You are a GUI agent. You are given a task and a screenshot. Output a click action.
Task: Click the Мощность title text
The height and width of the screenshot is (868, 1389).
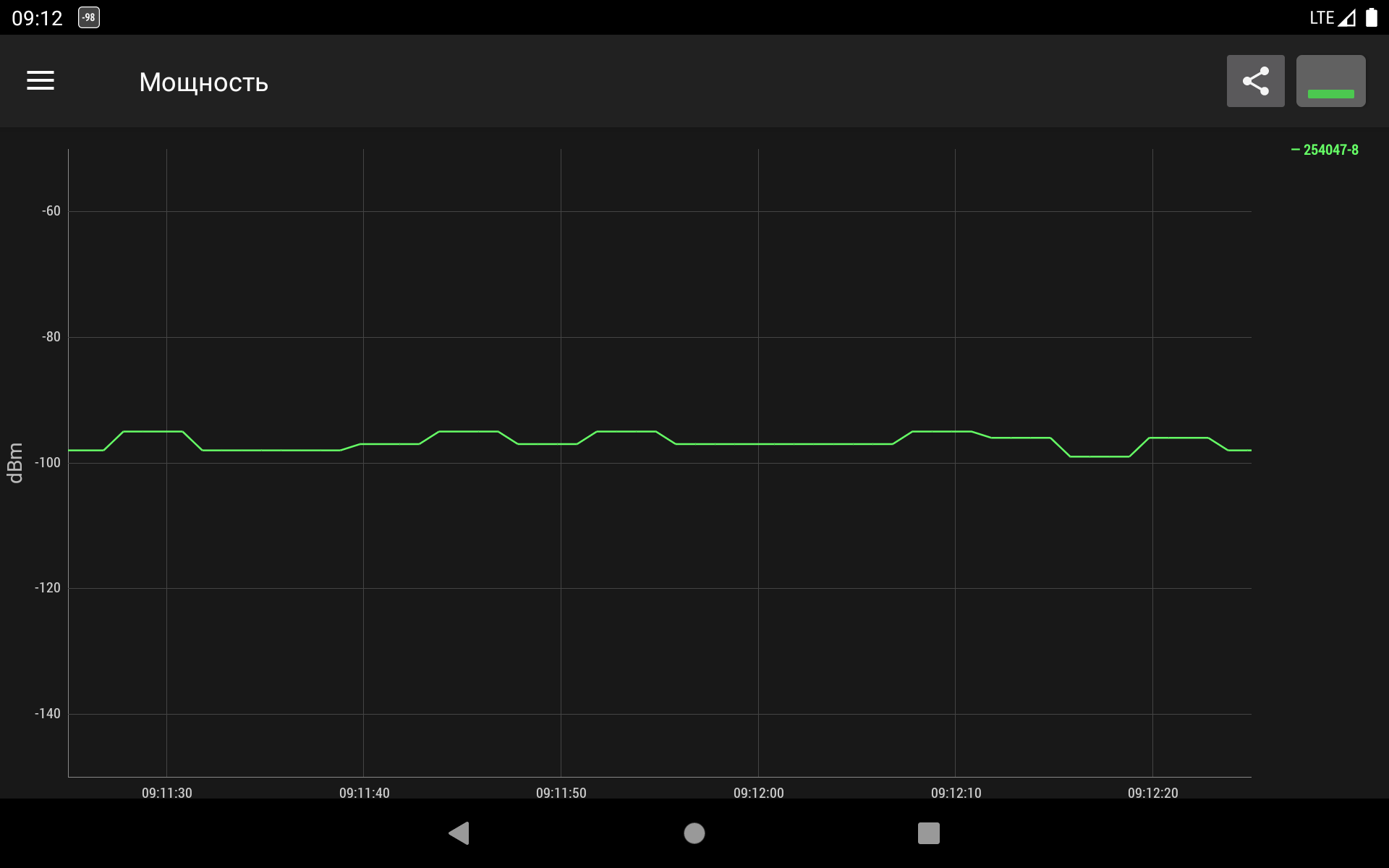tap(204, 82)
